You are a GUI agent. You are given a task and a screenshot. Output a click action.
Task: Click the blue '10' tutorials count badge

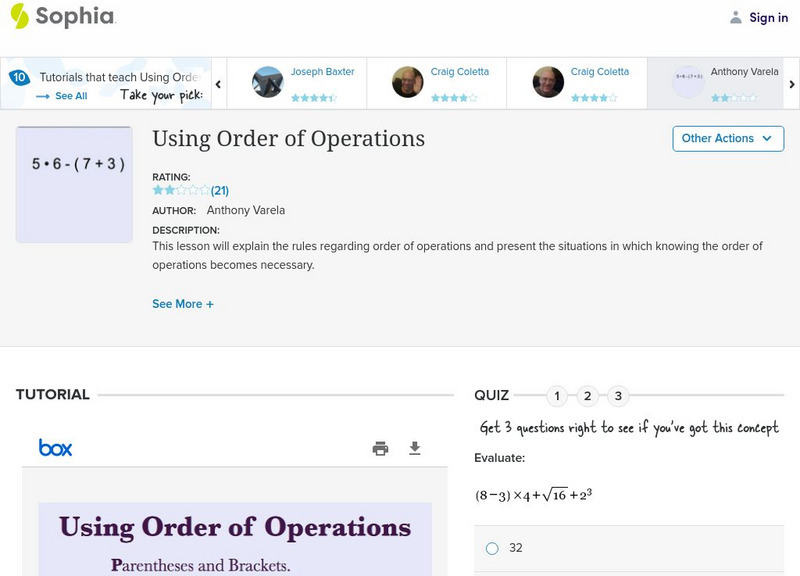click(17, 75)
